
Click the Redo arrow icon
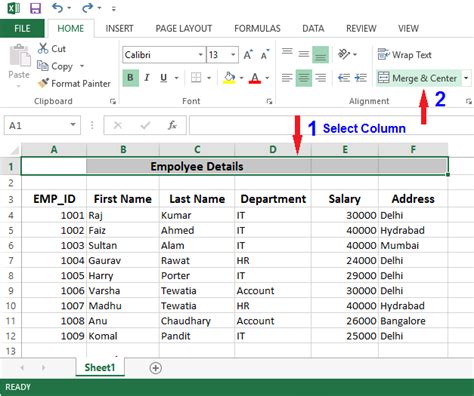(88, 8)
